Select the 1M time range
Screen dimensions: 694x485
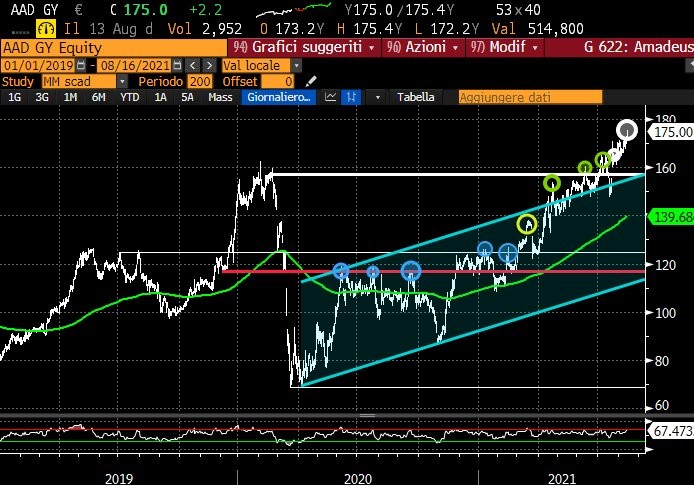(x=70, y=97)
